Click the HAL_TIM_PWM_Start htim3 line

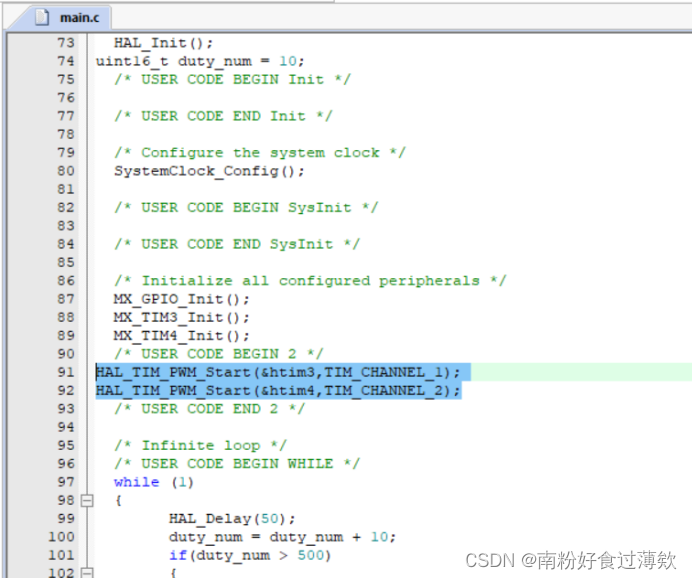click(x=278, y=372)
